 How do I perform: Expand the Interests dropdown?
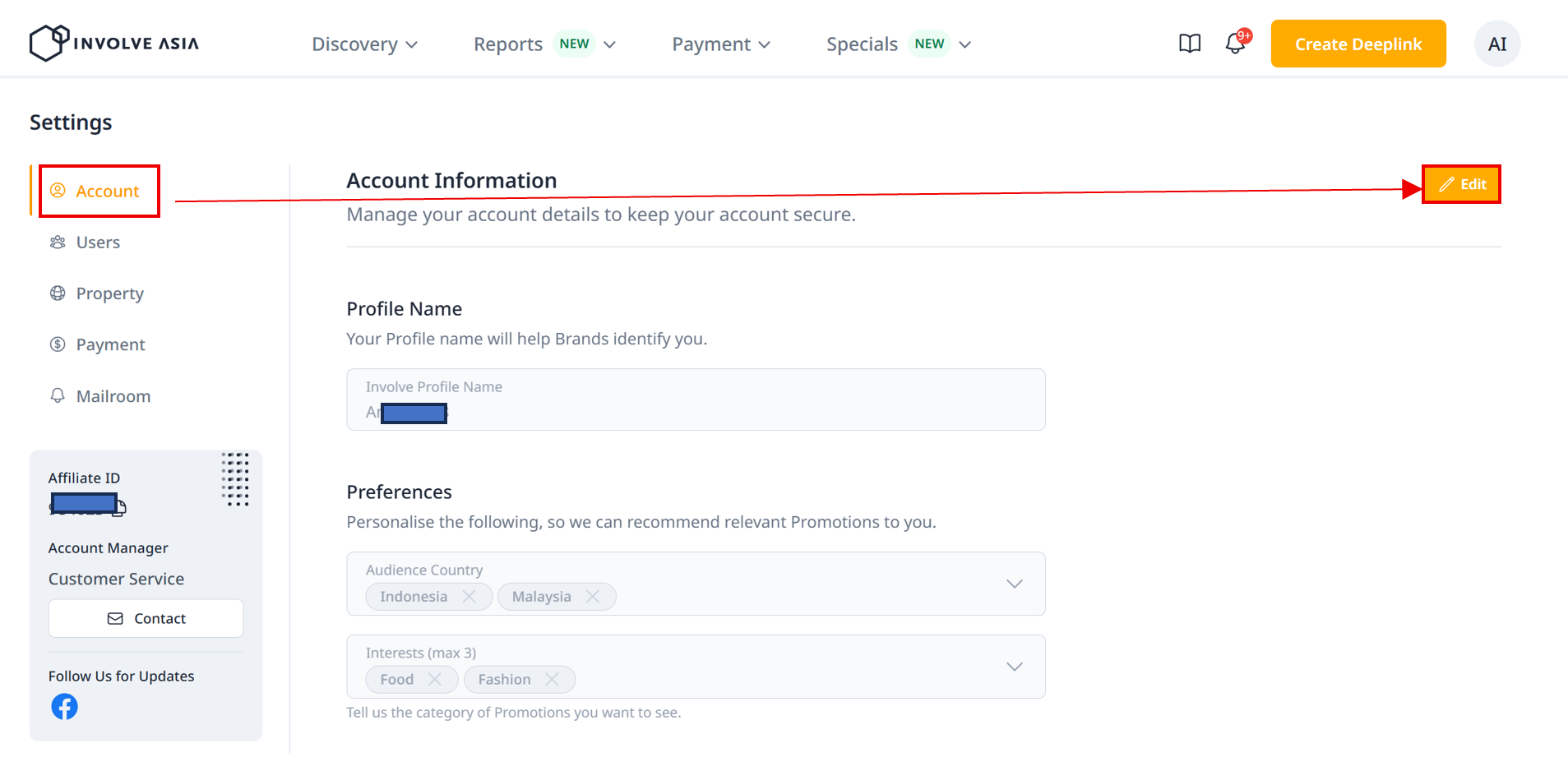pos(1015,667)
